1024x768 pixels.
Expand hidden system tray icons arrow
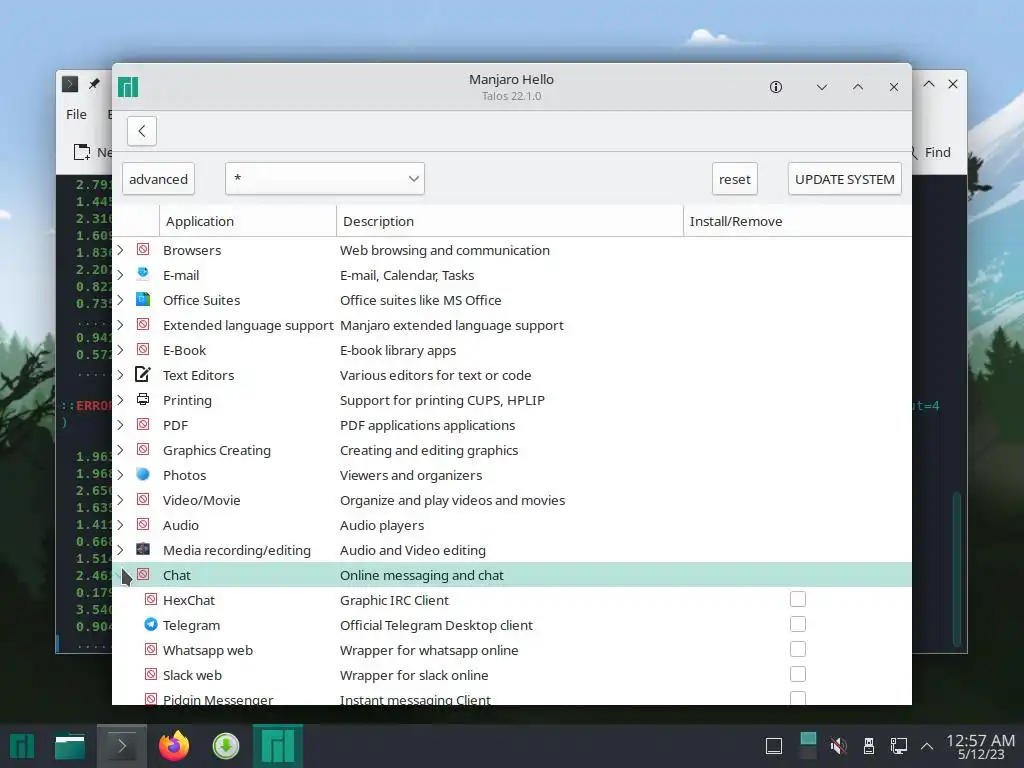(927, 745)
